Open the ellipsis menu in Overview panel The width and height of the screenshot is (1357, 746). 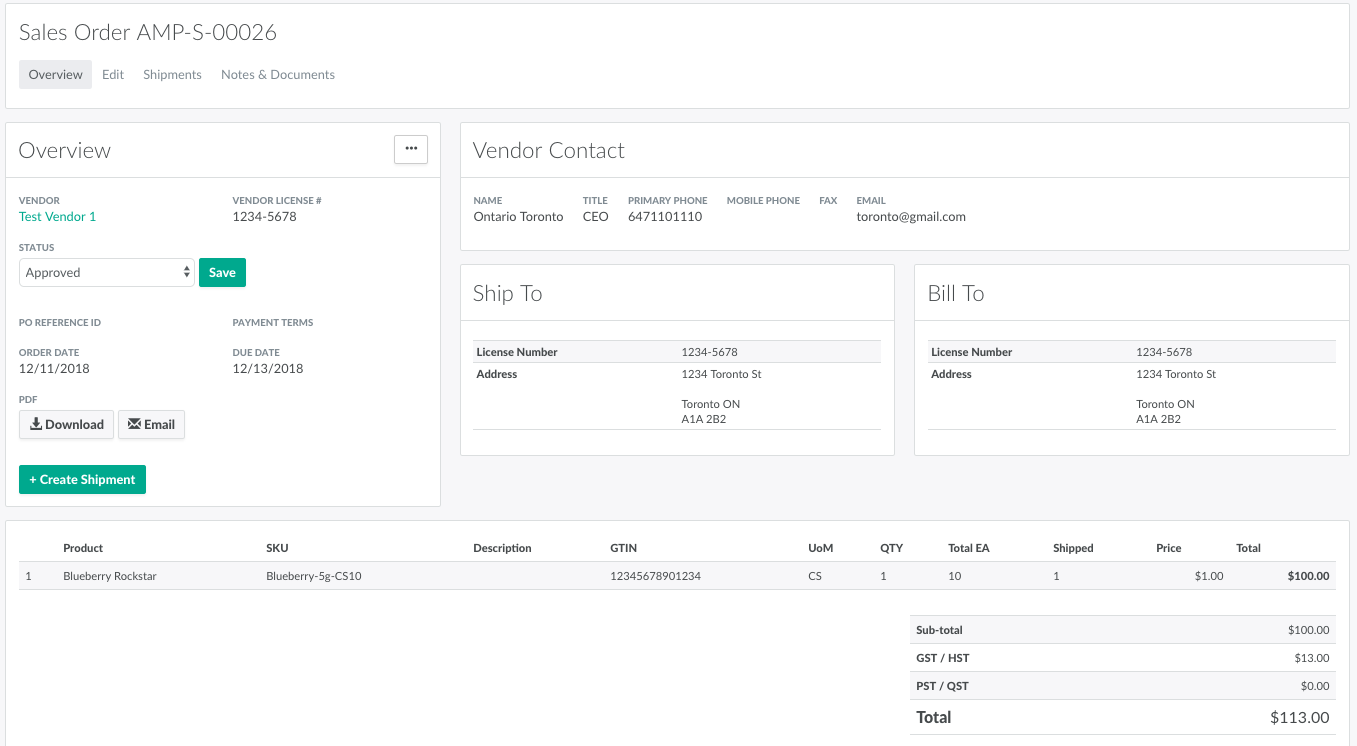coord(410,149)
